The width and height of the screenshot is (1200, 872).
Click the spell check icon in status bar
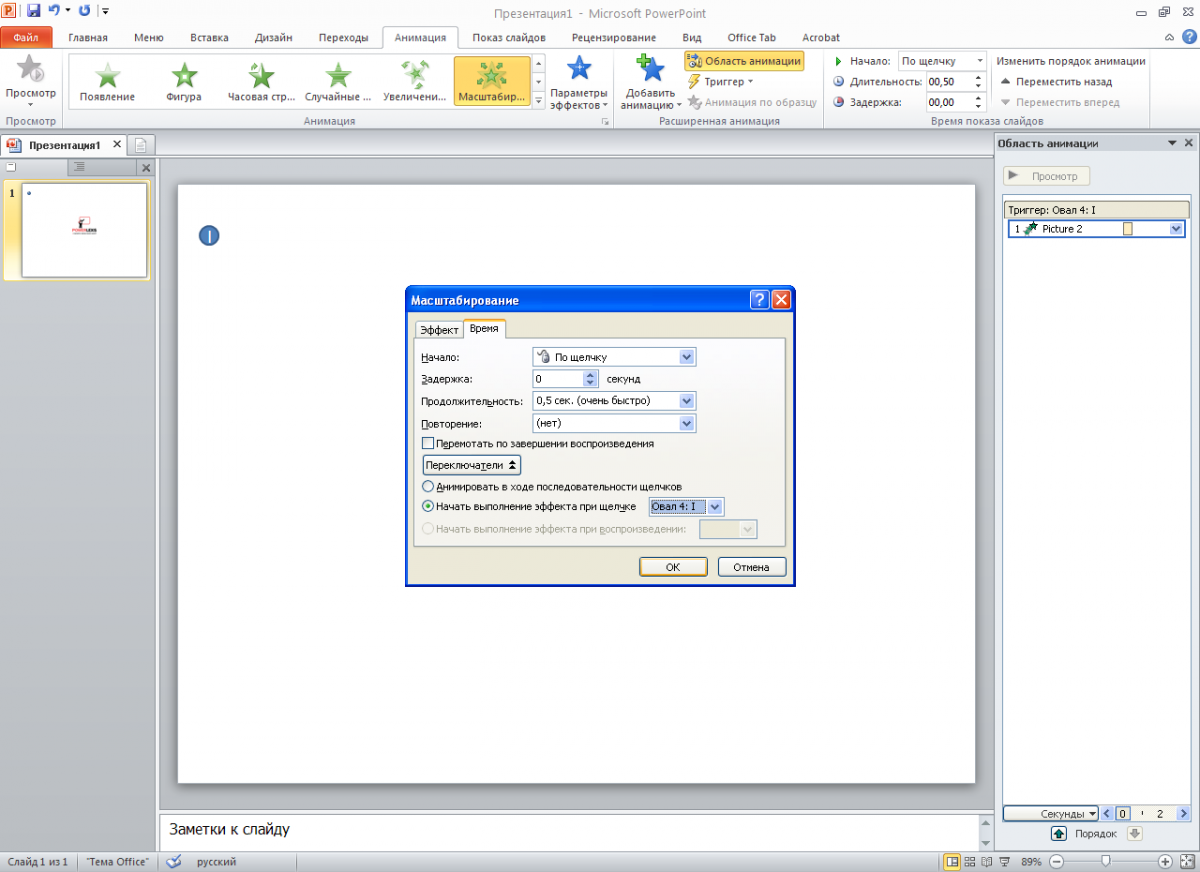pyautogui.click(x=174, y=861)
